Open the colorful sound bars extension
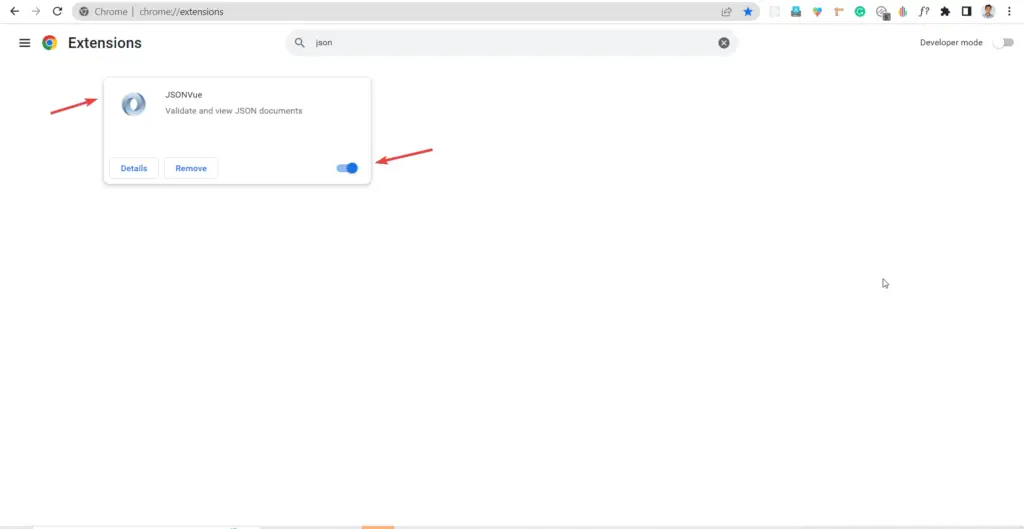Image resolution: width=1024 pixels, height=529 pixels. coord(903,11)
